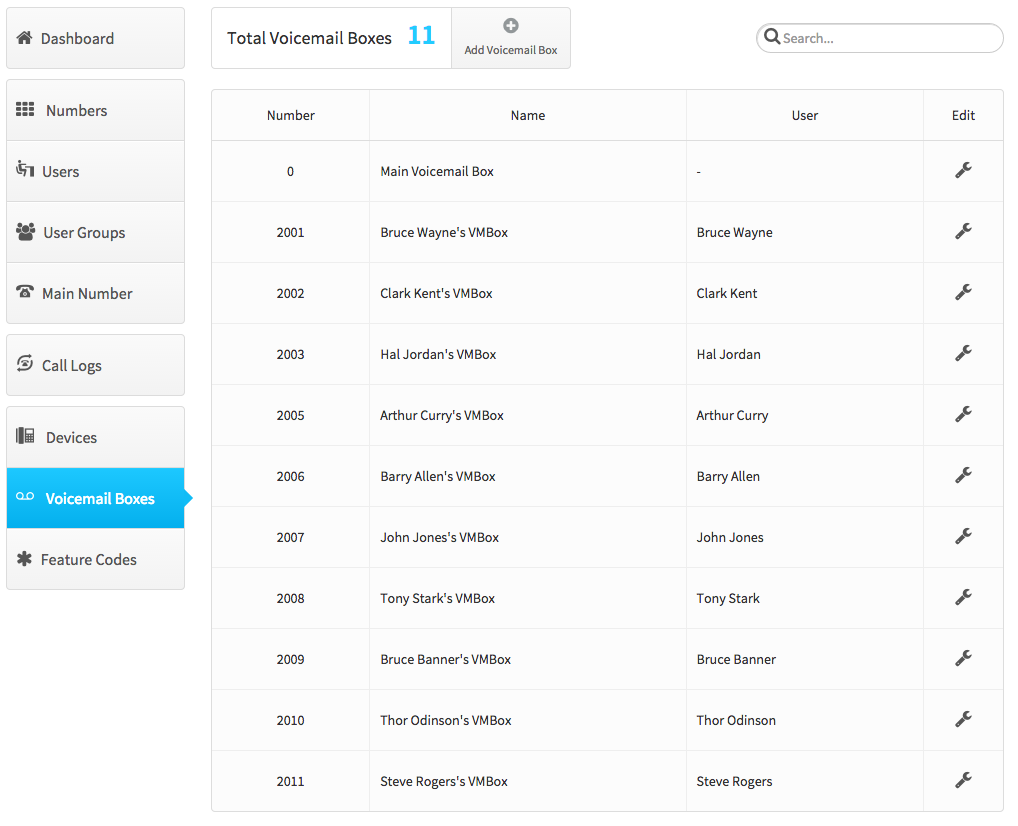
Task: Click the Edit column header
Action: 963,116
